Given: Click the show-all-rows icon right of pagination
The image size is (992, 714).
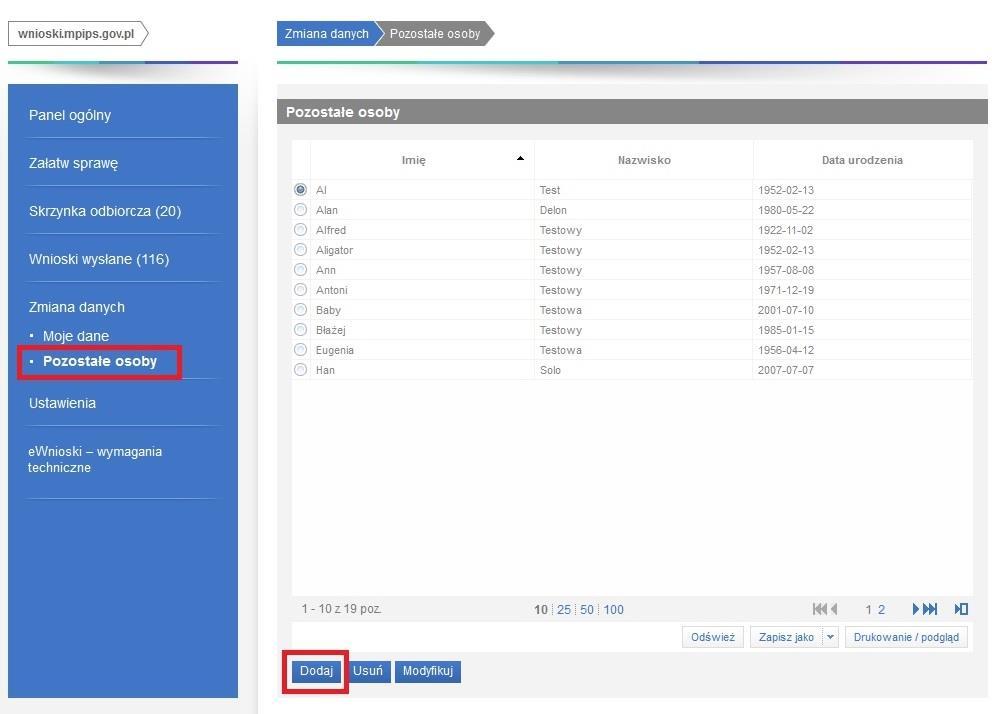Looking at the screenshot, I should [961, 609].
